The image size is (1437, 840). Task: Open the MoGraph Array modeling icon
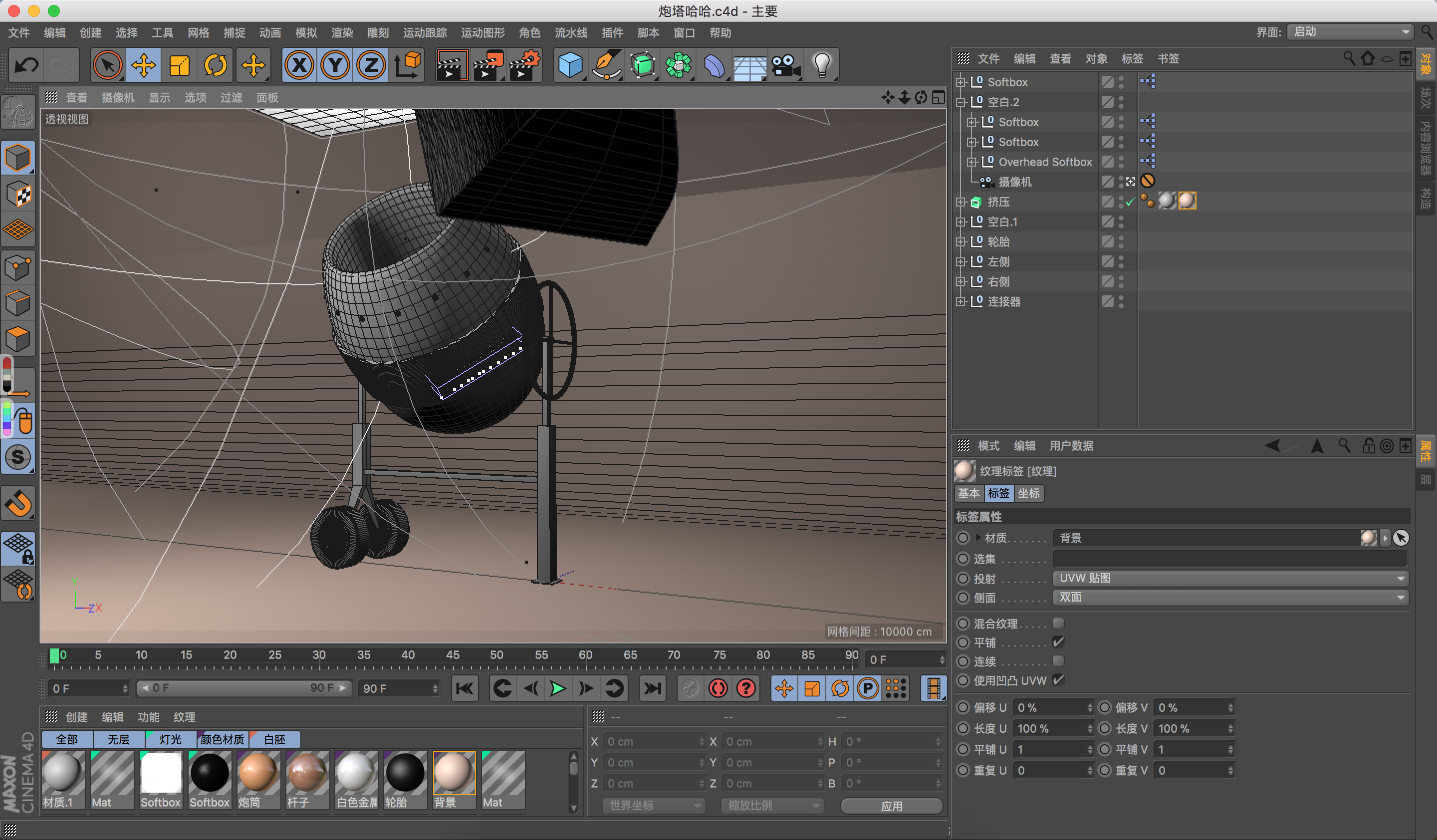(x=679, y=65)
